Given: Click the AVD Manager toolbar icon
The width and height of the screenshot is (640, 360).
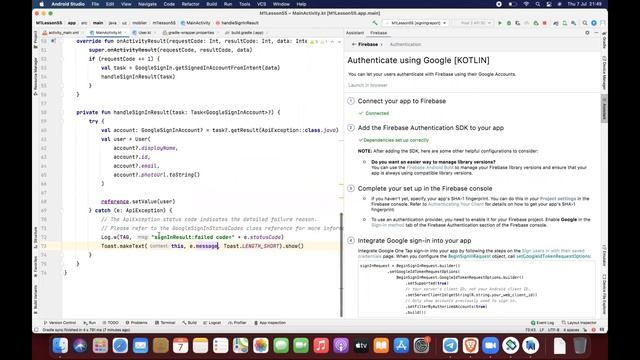Looking at the screenshot, I should [x=565, y=23].
